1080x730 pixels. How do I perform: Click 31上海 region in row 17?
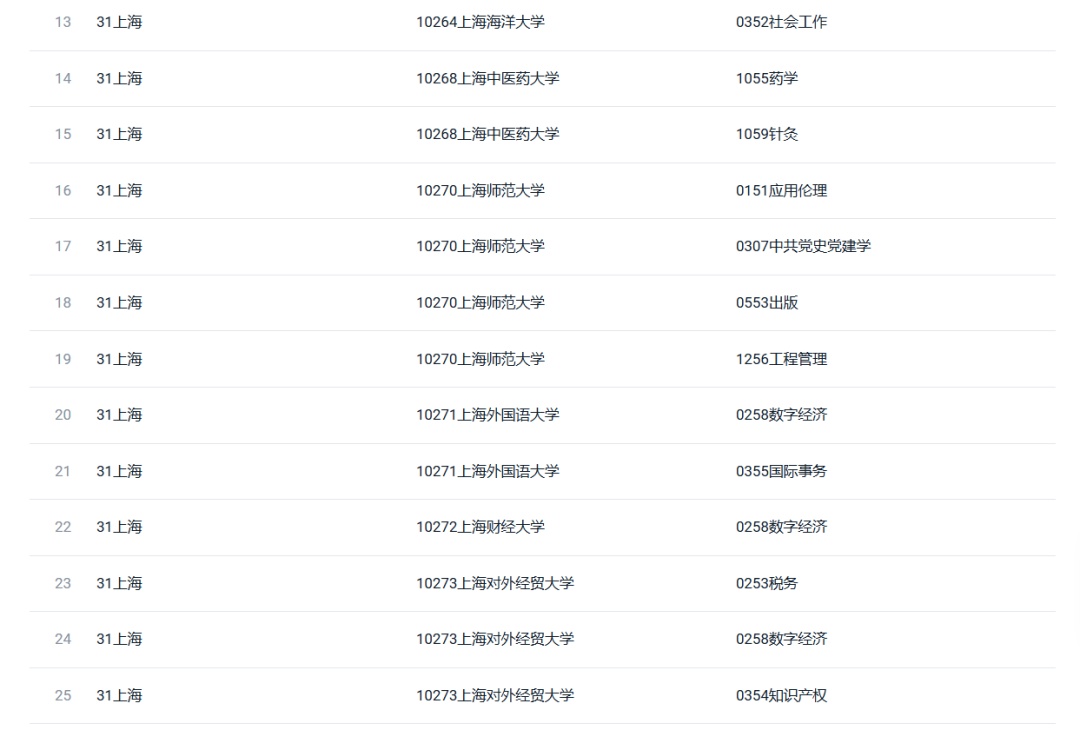119,246
